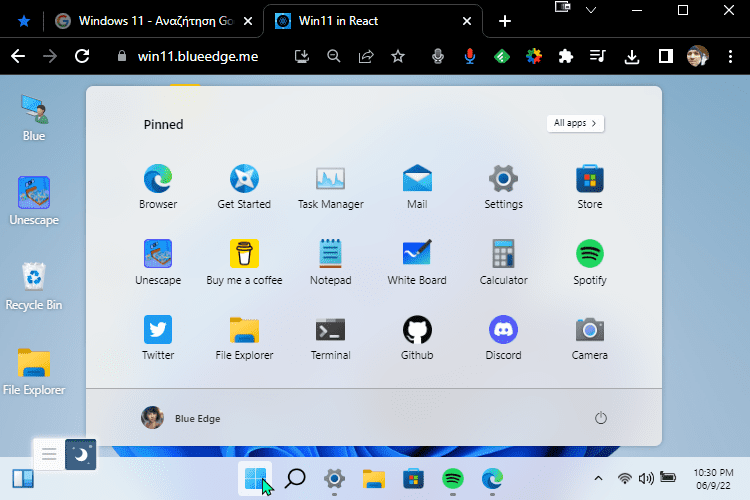
Task: Open the bookmarks star at tab strip start
Action: (x=24, y=21)
